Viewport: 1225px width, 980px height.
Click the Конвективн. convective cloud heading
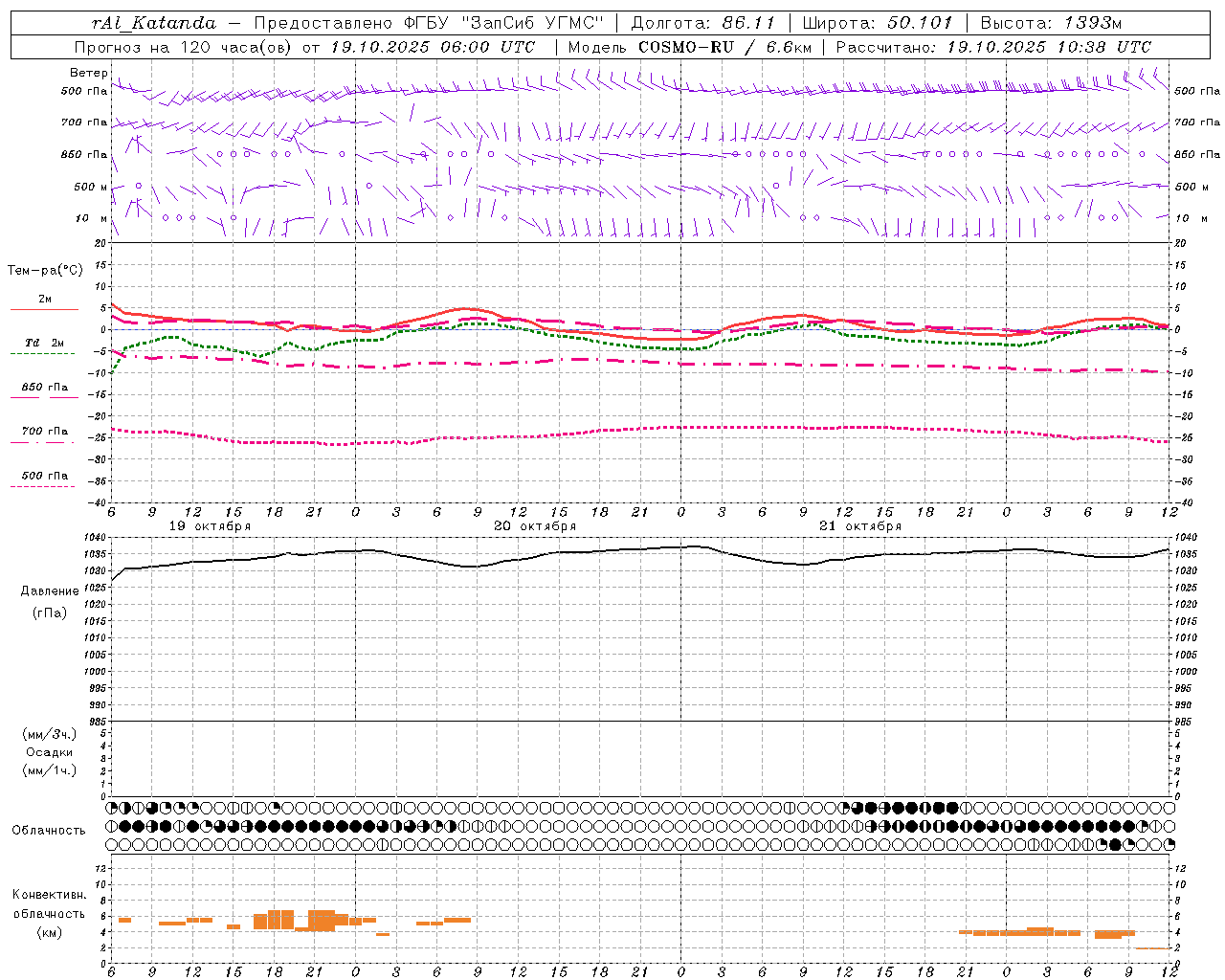coord(50,895)
